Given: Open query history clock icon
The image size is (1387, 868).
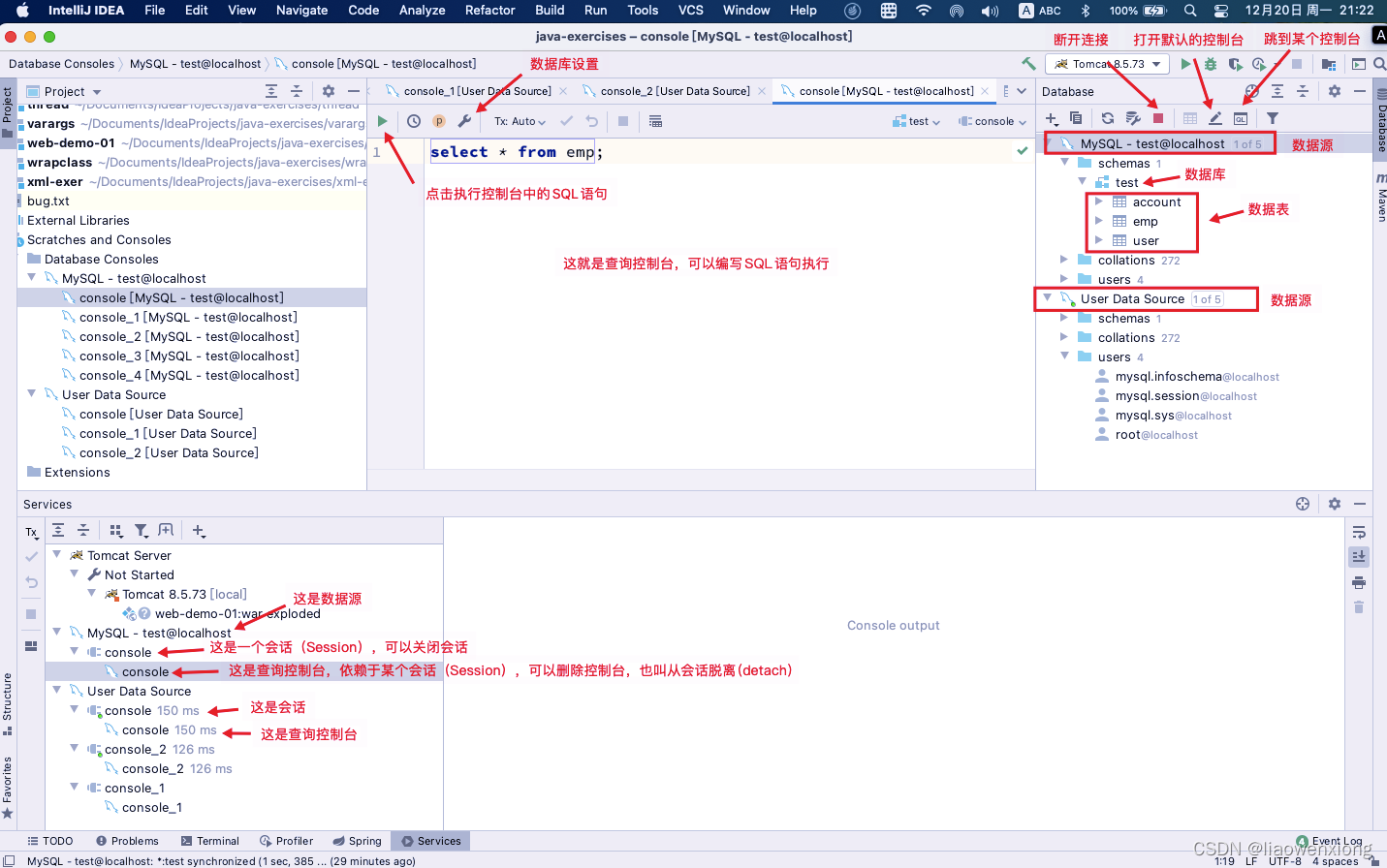Looking at the screenshot, I should tap(414, 121).
